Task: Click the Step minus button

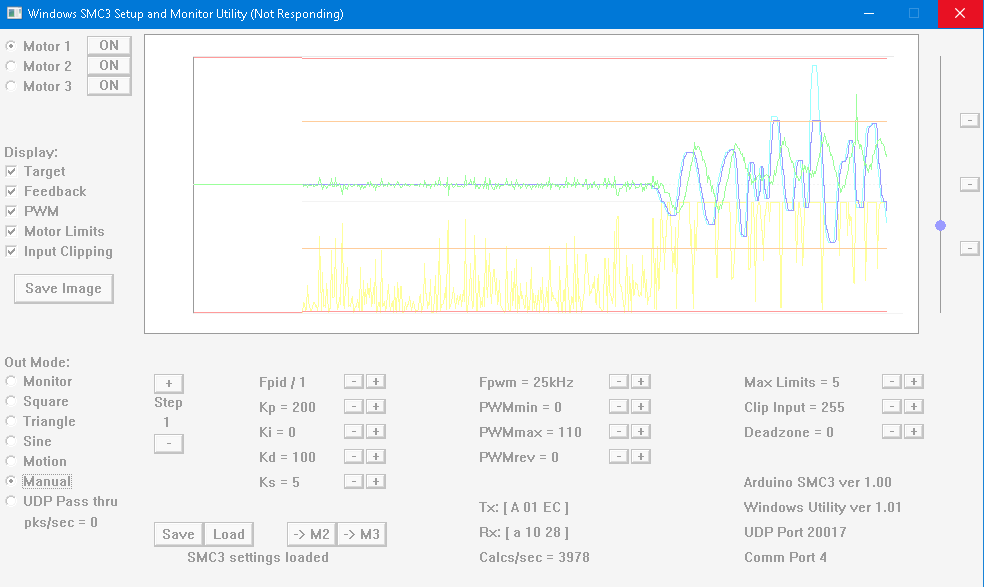Action: [168, 443]
